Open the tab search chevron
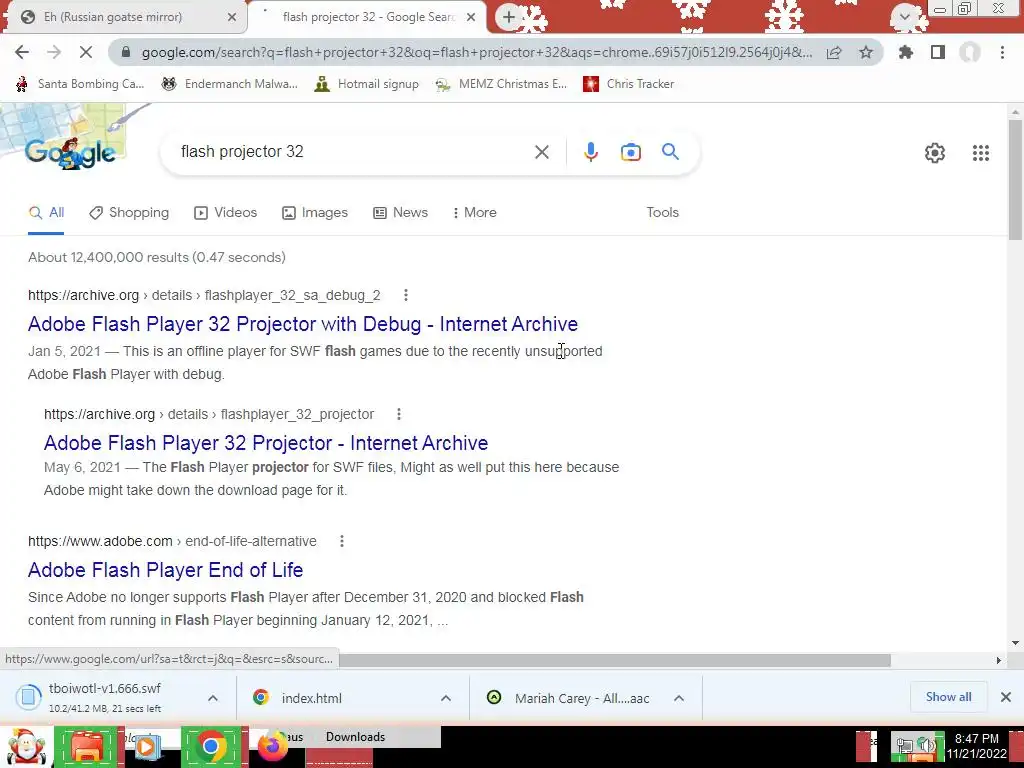Image resolution: width=1024 pixels, height=768 pixels. [904, 16]
